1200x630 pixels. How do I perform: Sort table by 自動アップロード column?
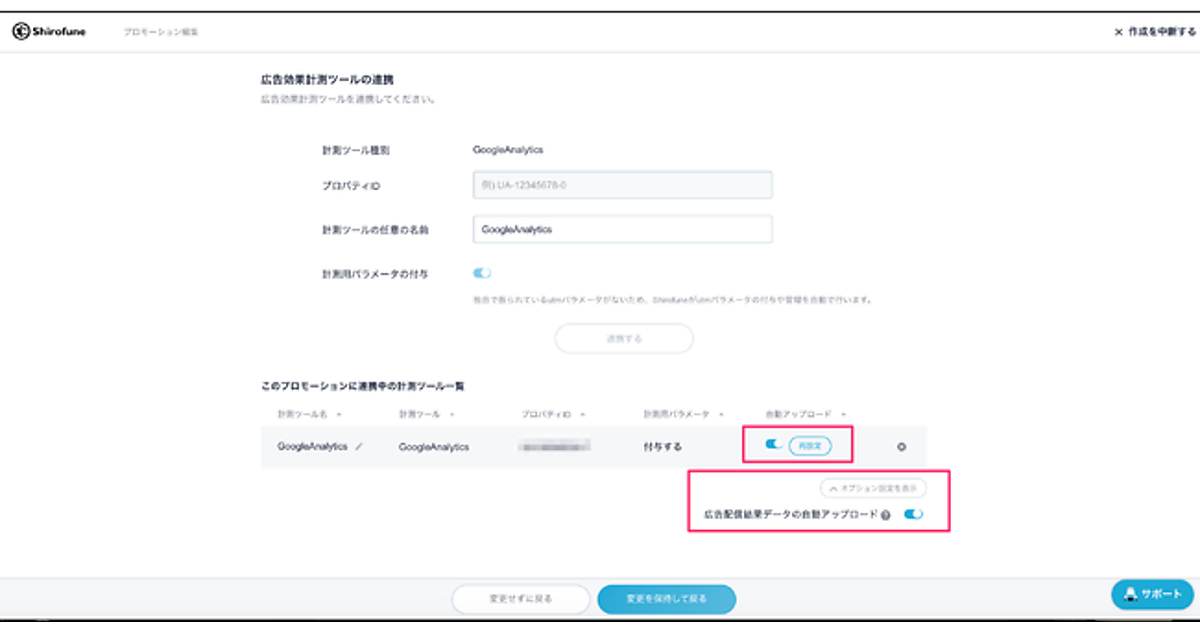click(806, 413)
